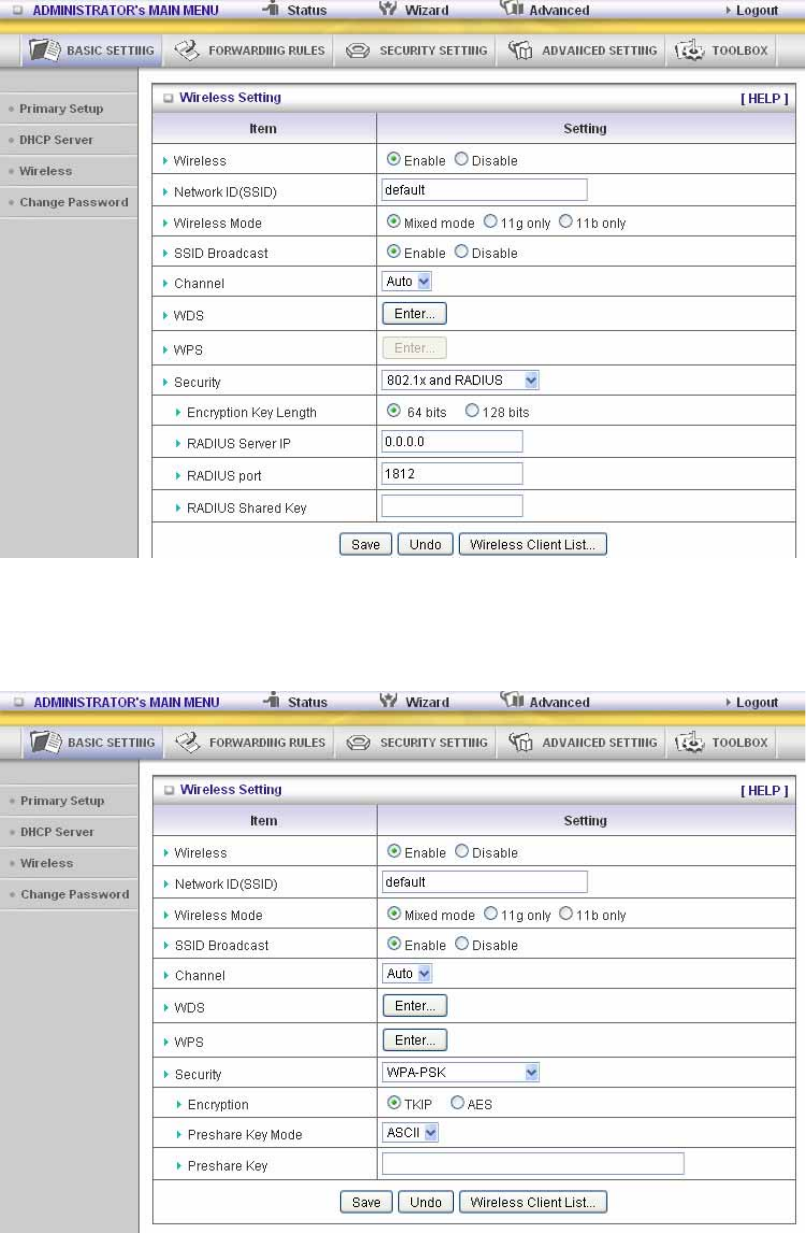Viewport: 806px width, 1233px height.
Task: Open DHCP Server in the WPA-PSK screenshot sidebar
Action: pyautogui.click(x=56, y=832)
